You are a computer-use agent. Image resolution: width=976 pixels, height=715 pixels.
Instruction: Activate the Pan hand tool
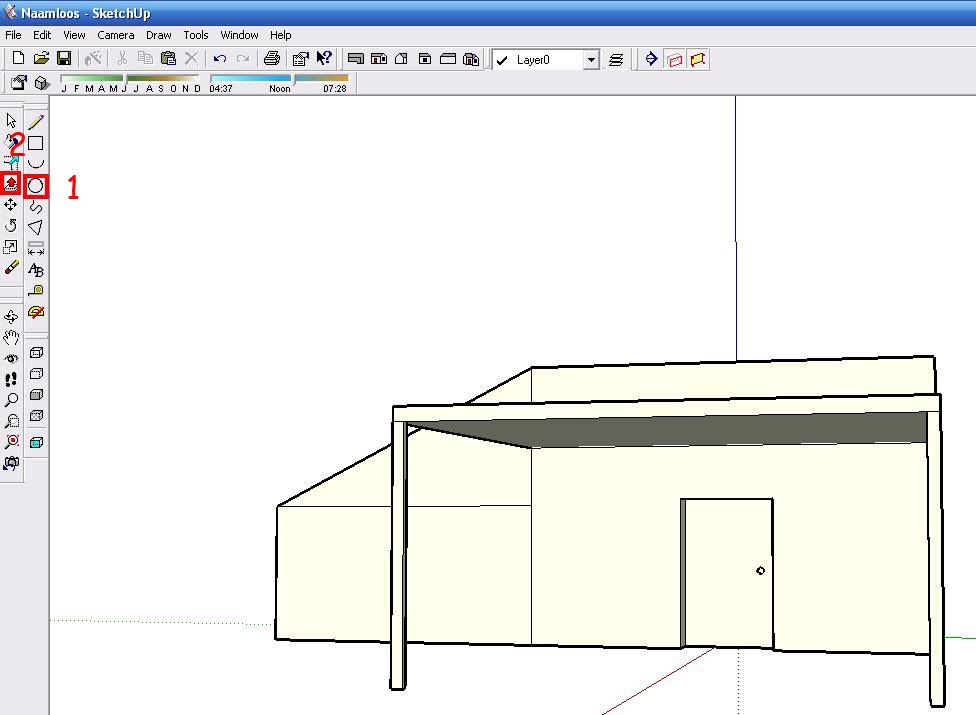(x=11, y=338)
